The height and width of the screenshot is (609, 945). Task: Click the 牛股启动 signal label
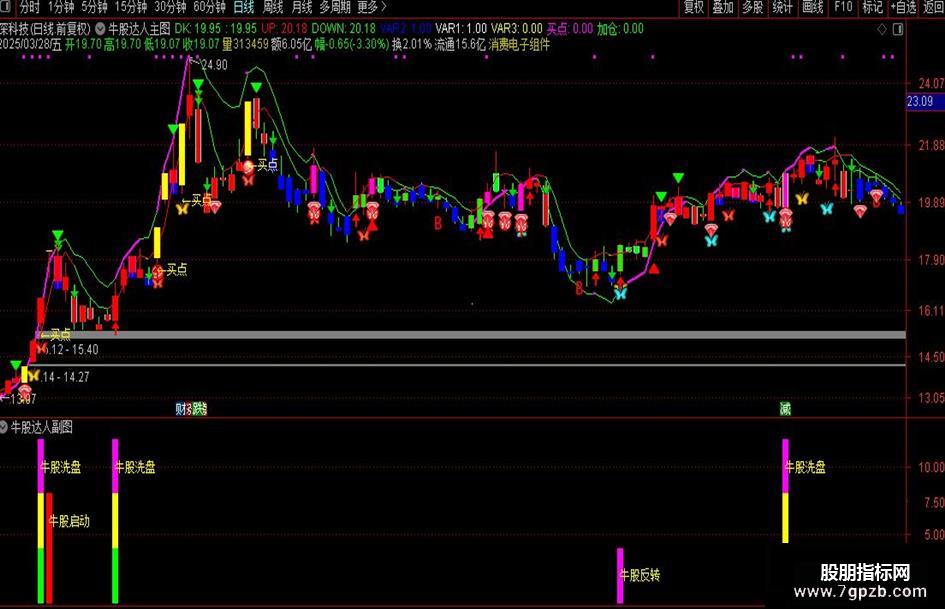tap(70, 521)
